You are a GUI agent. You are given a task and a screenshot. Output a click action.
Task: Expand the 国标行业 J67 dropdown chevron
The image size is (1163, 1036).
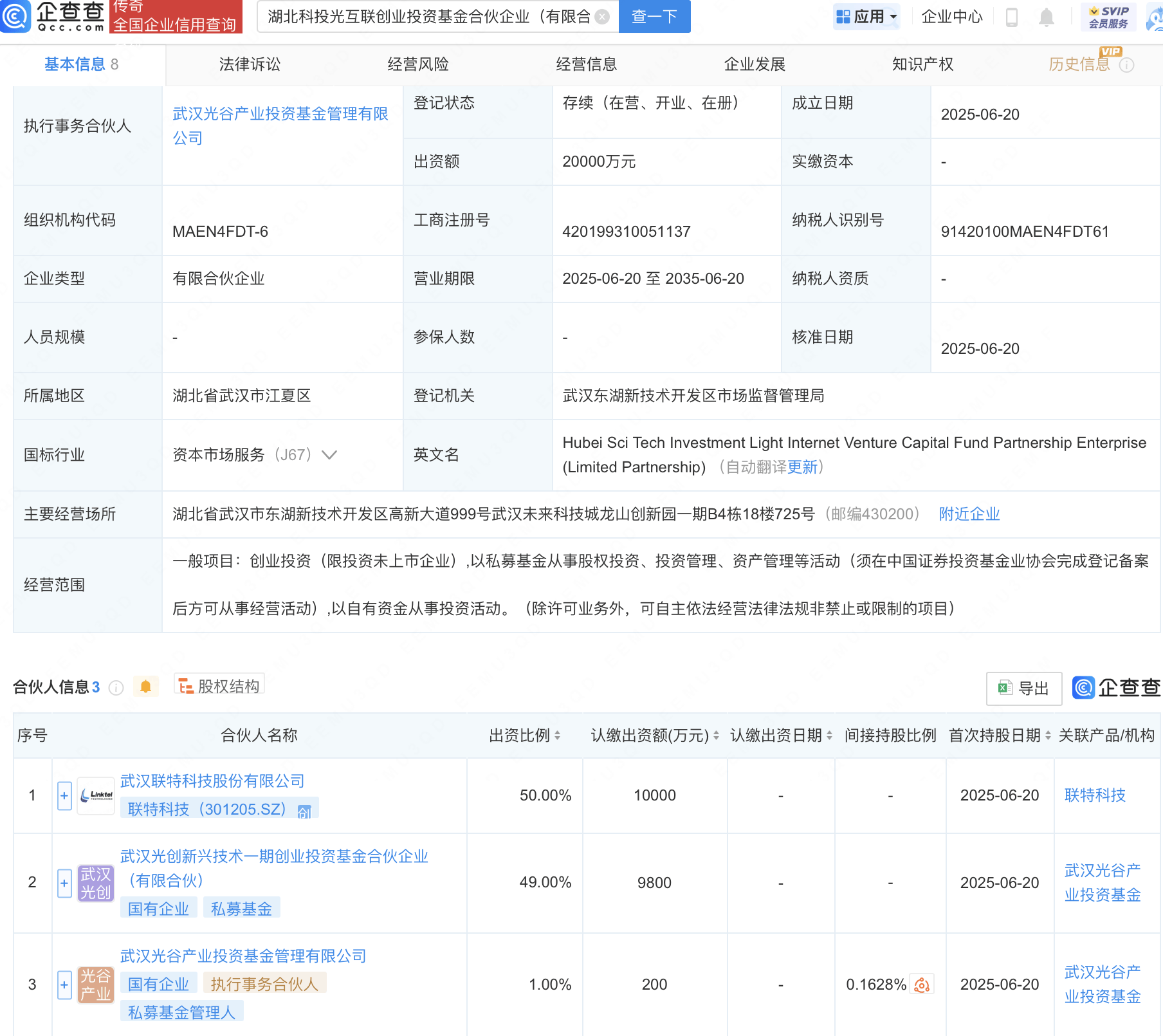coord(329,455)
